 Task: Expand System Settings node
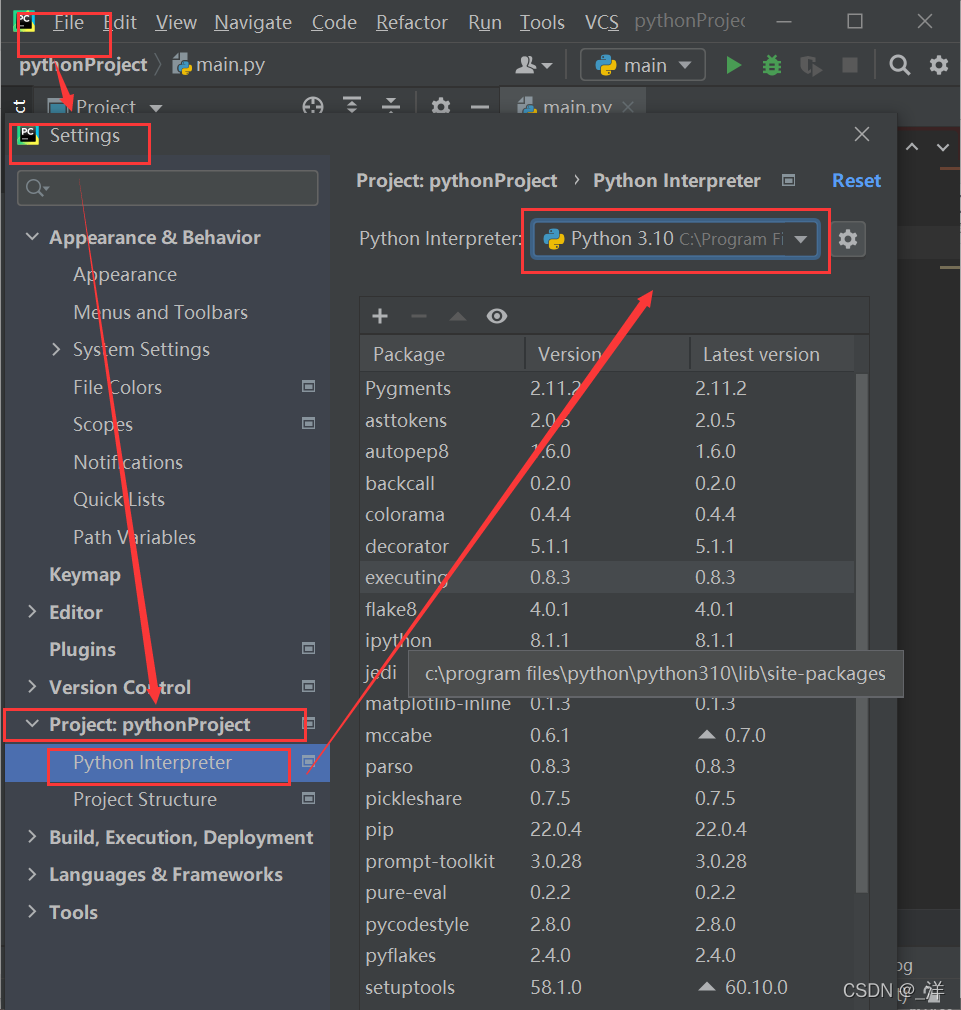(x=56, y=349)
